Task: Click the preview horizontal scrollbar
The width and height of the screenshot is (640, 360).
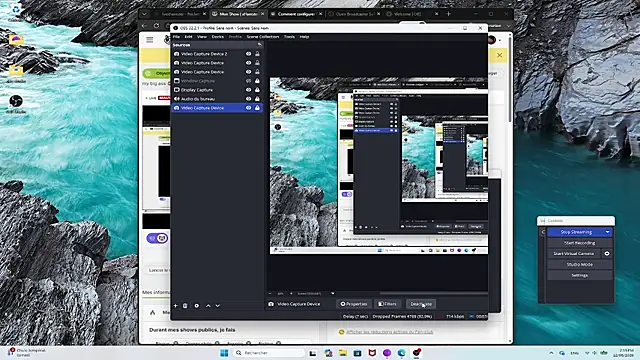Action: [433, 293]
